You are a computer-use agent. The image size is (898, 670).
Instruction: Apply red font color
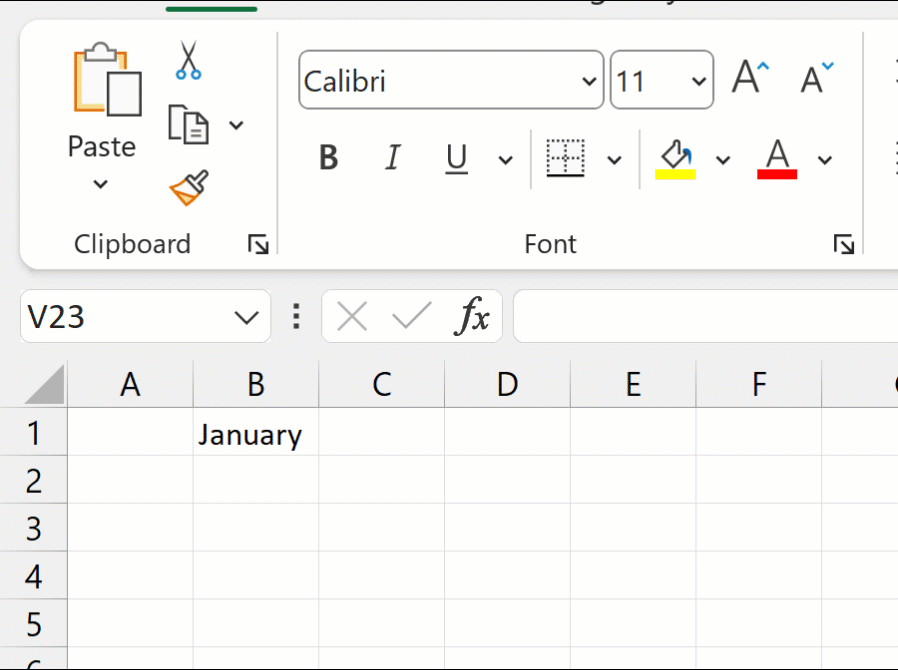[x=779, y=158]
